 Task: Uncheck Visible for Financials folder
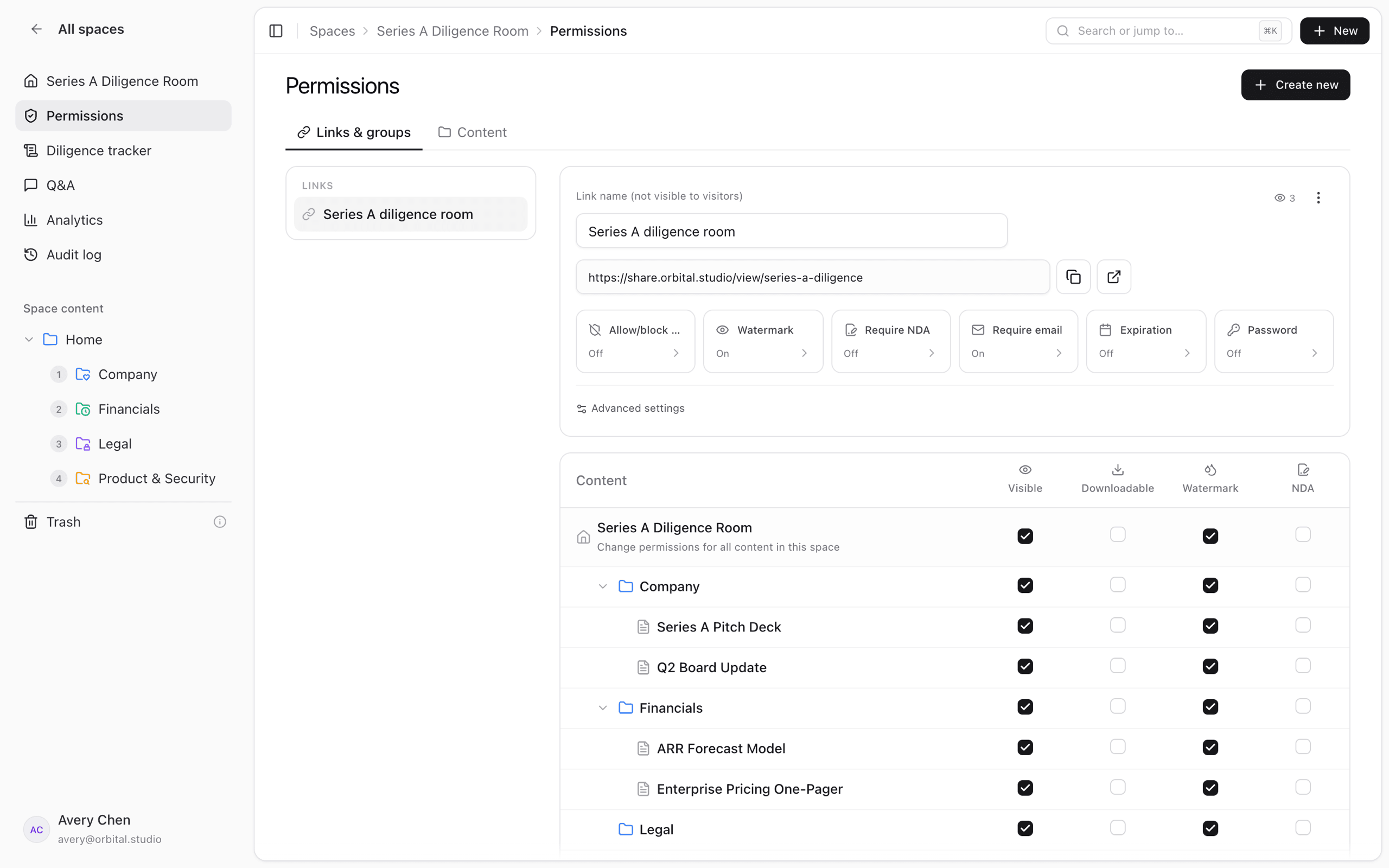(1025, 707)
